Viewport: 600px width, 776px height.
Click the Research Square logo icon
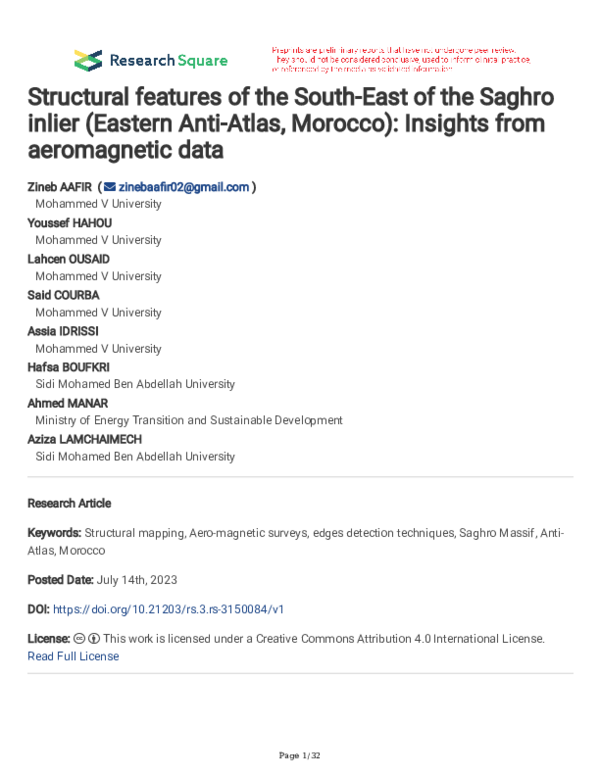tap(88, 60)
